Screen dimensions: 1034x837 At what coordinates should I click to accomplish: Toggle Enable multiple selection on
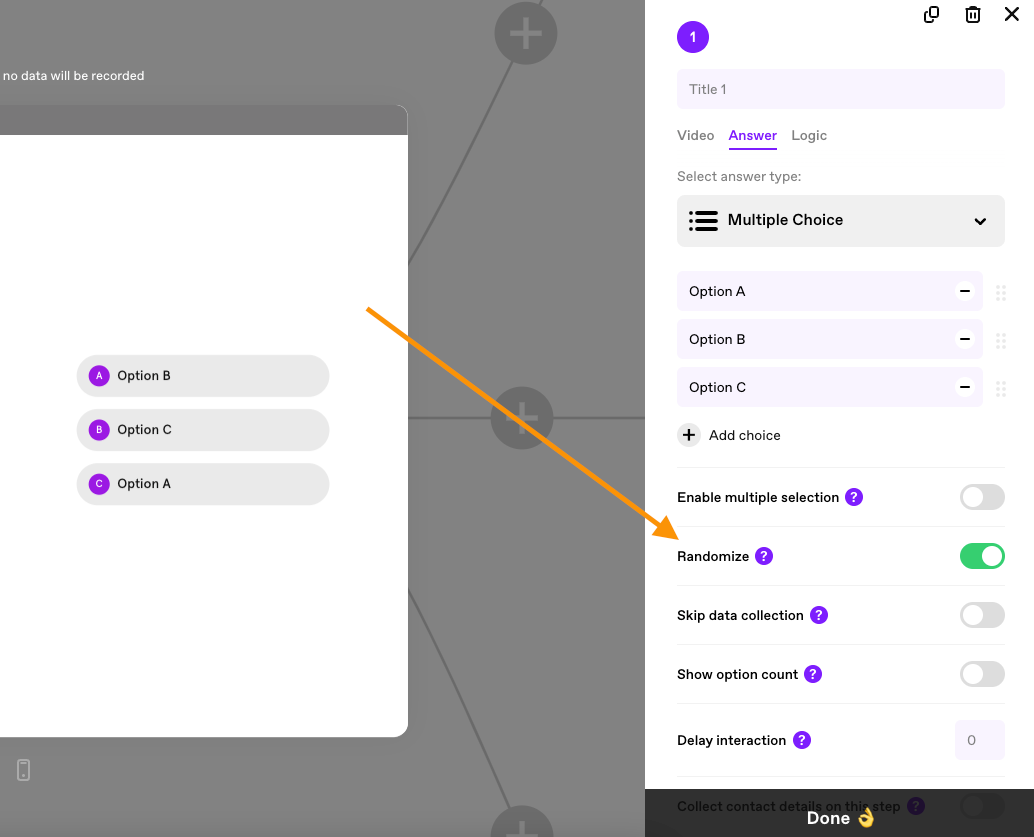(982, 497)
